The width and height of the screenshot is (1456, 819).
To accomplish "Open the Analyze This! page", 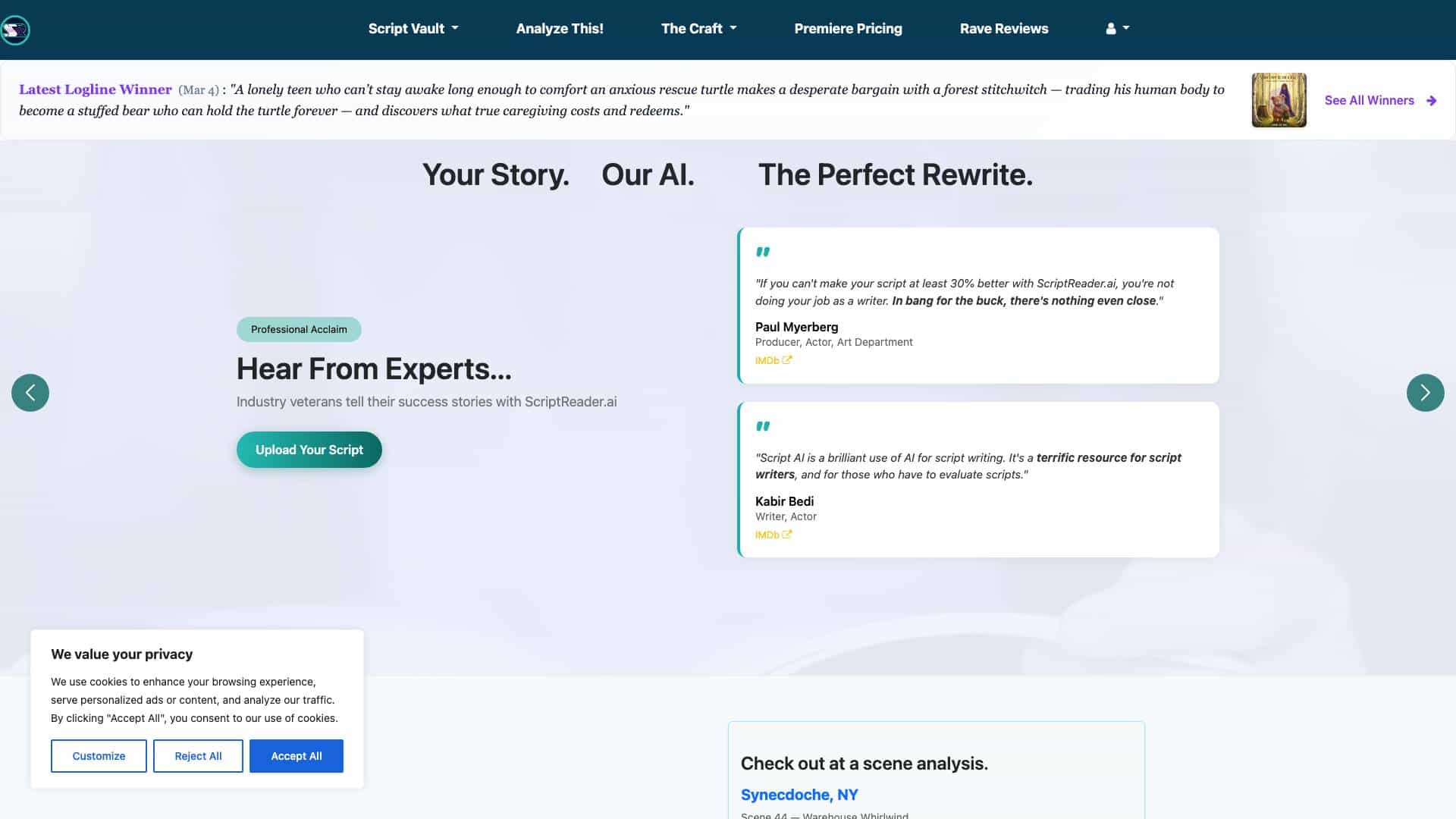I will point(560,28).
